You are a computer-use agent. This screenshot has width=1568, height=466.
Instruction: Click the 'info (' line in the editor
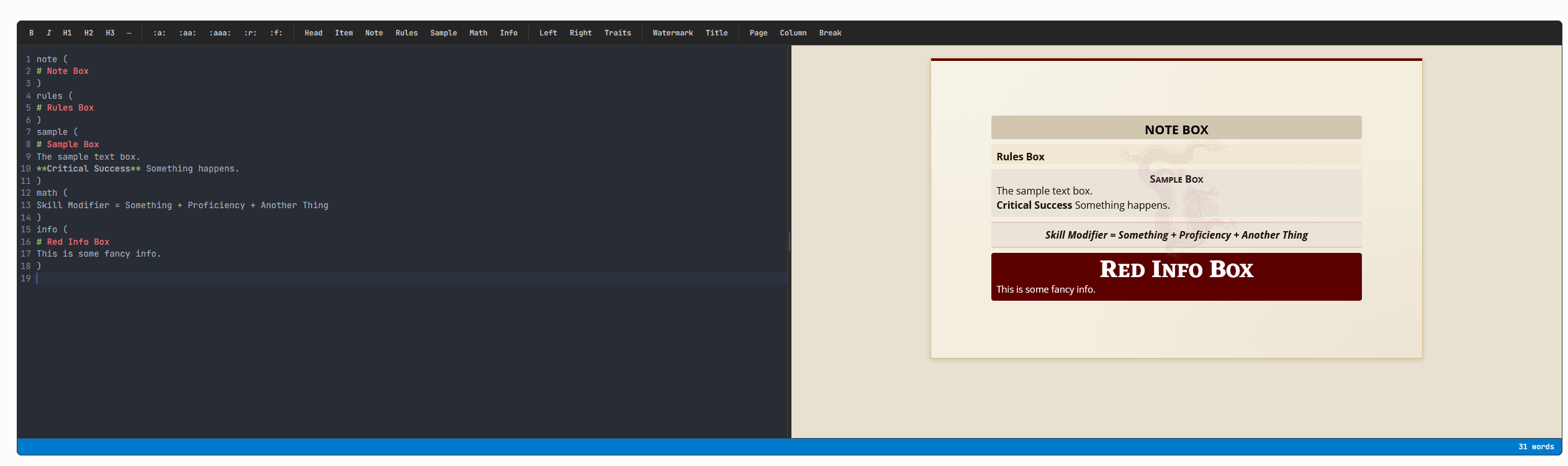52,230
